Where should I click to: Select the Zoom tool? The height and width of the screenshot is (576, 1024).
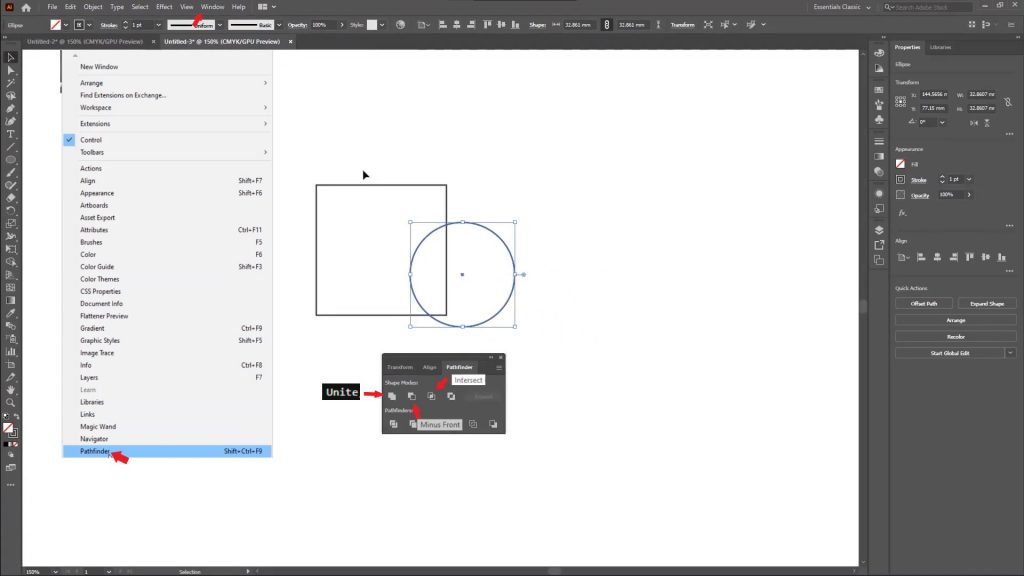pyautogui.click(x=10, y=402)
